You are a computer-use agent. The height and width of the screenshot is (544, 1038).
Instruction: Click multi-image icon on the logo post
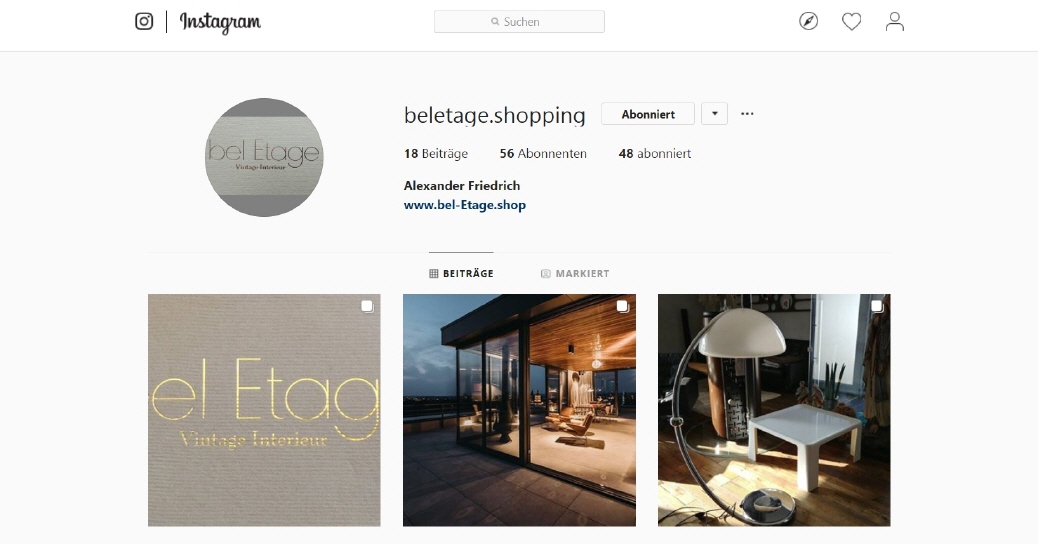click(x=367, y=306)
